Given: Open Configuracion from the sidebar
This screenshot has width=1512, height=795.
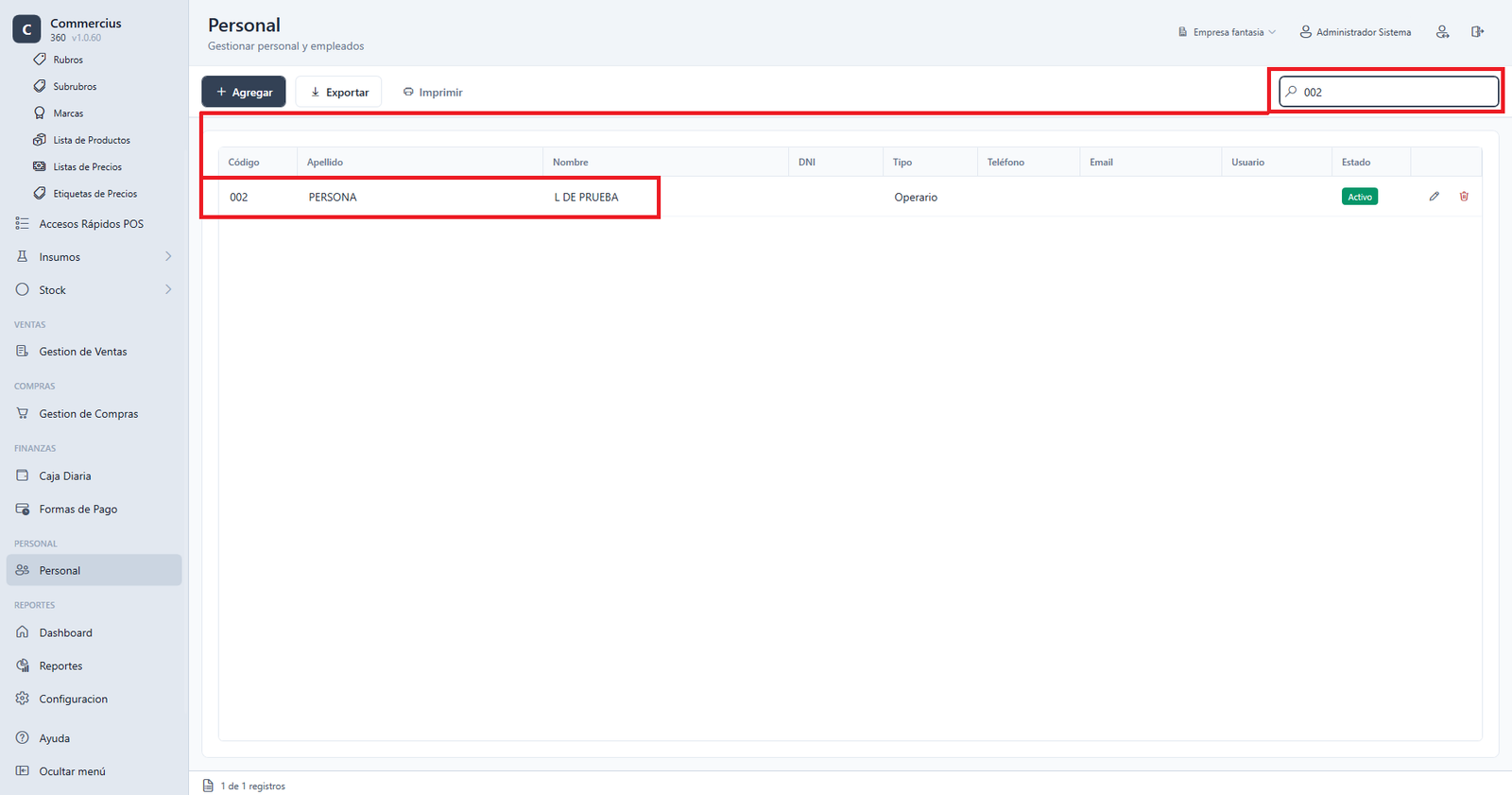Looking at the screenshot, I should (73, 700).
